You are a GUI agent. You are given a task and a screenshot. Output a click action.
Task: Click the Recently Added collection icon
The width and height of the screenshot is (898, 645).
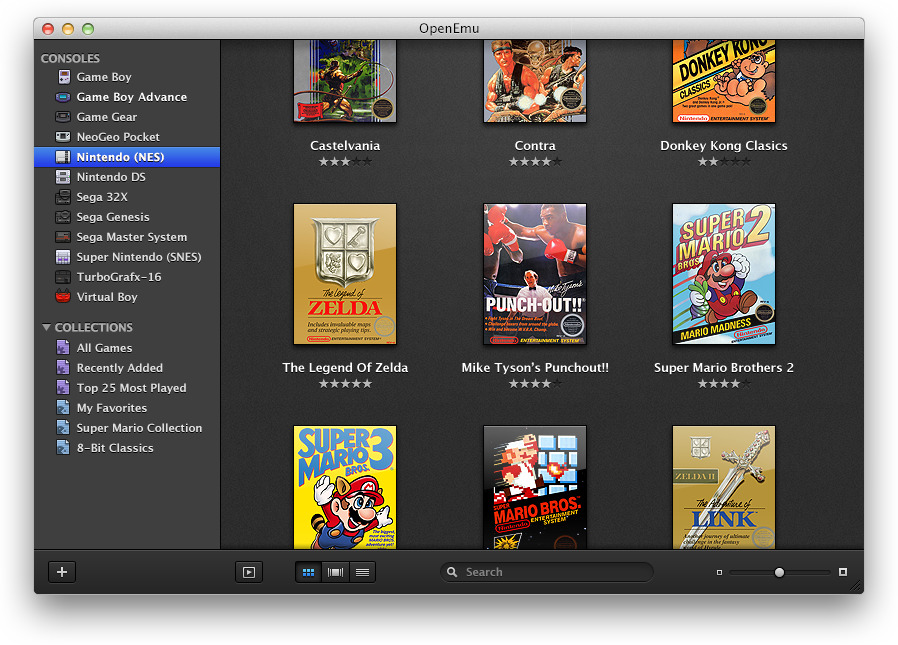pos(63,368)
